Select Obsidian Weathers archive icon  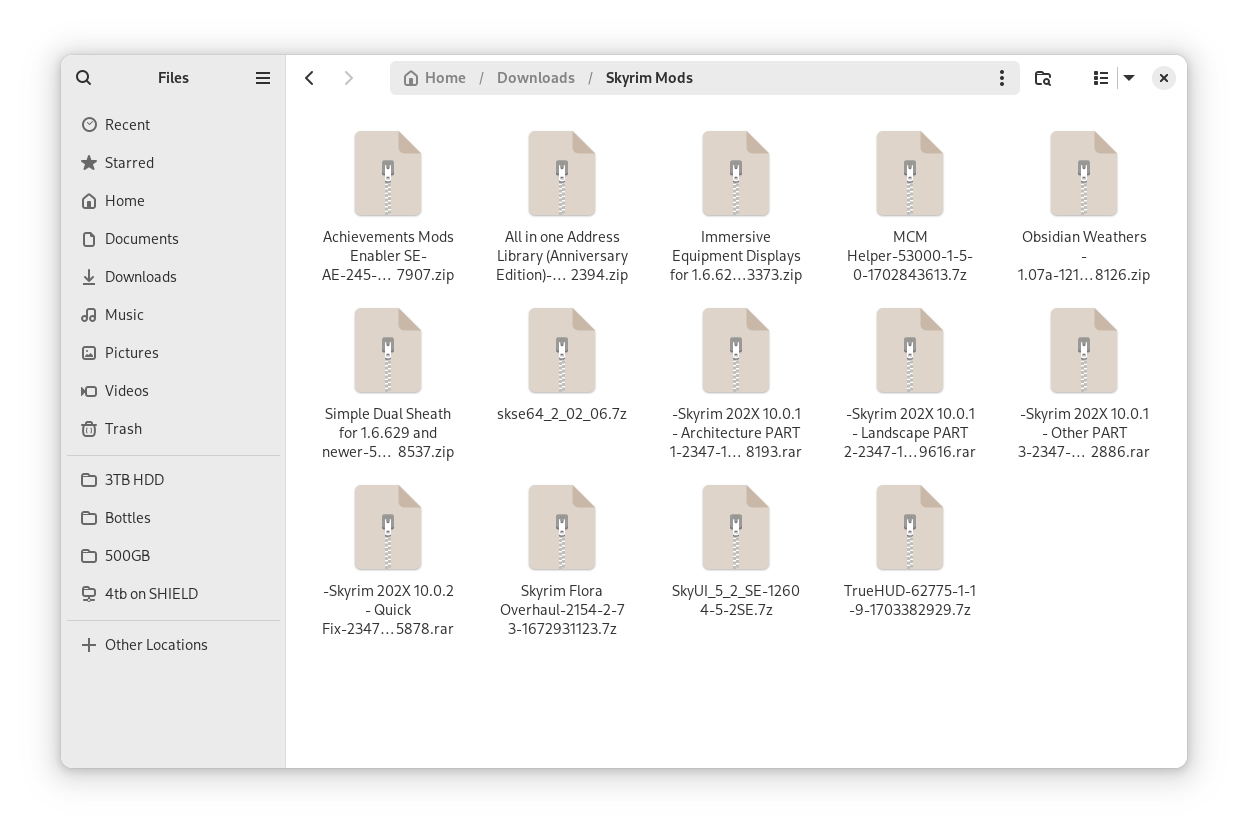coord(1084,174)
